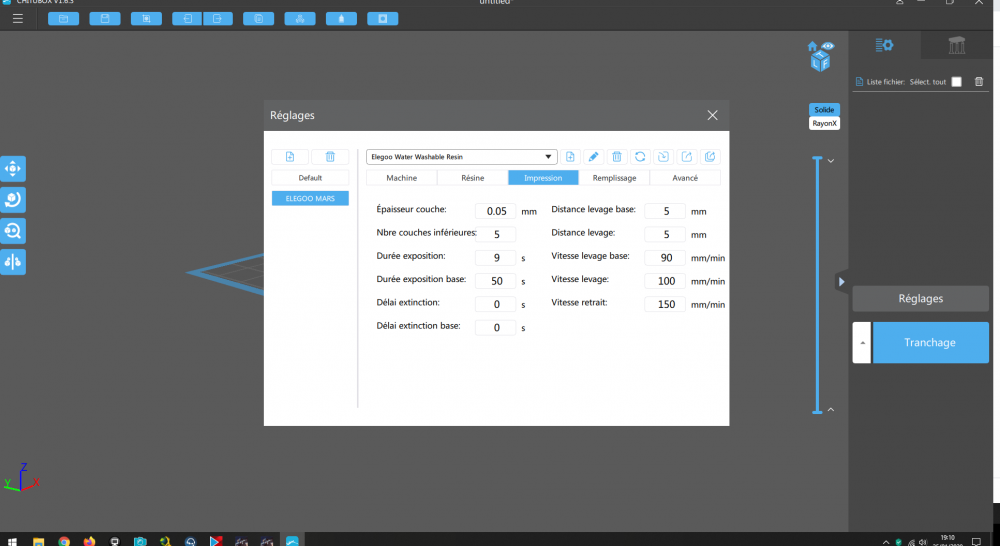Delete resin profile trash icon
The image size is (1000, 546).
pyautogui.click(x=617, y=157)
